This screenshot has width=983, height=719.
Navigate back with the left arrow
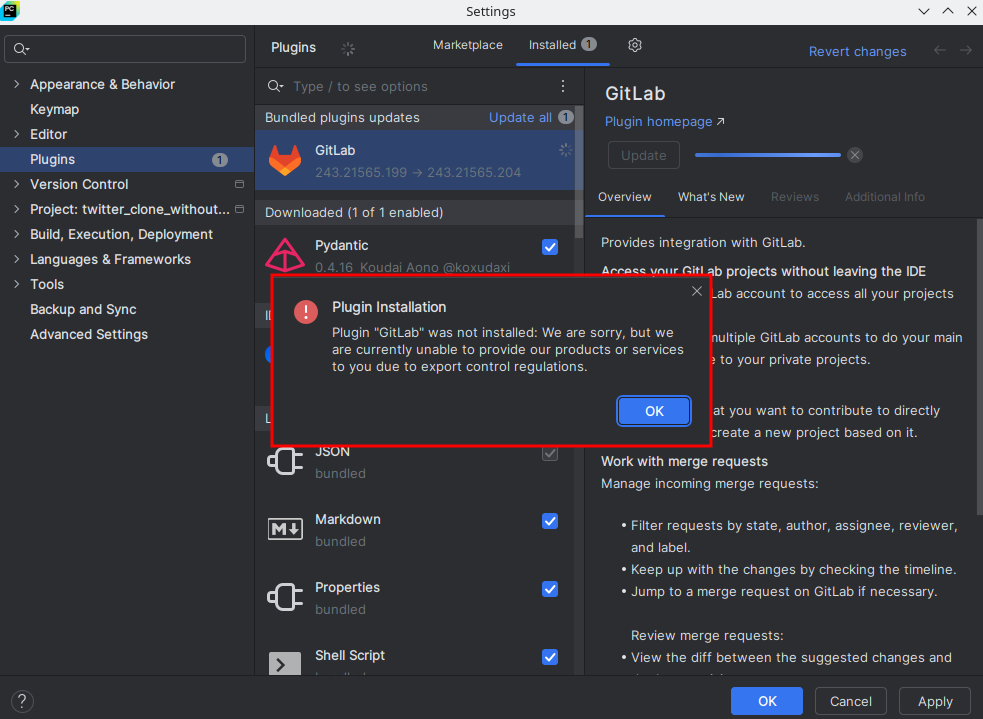point(940,50)
